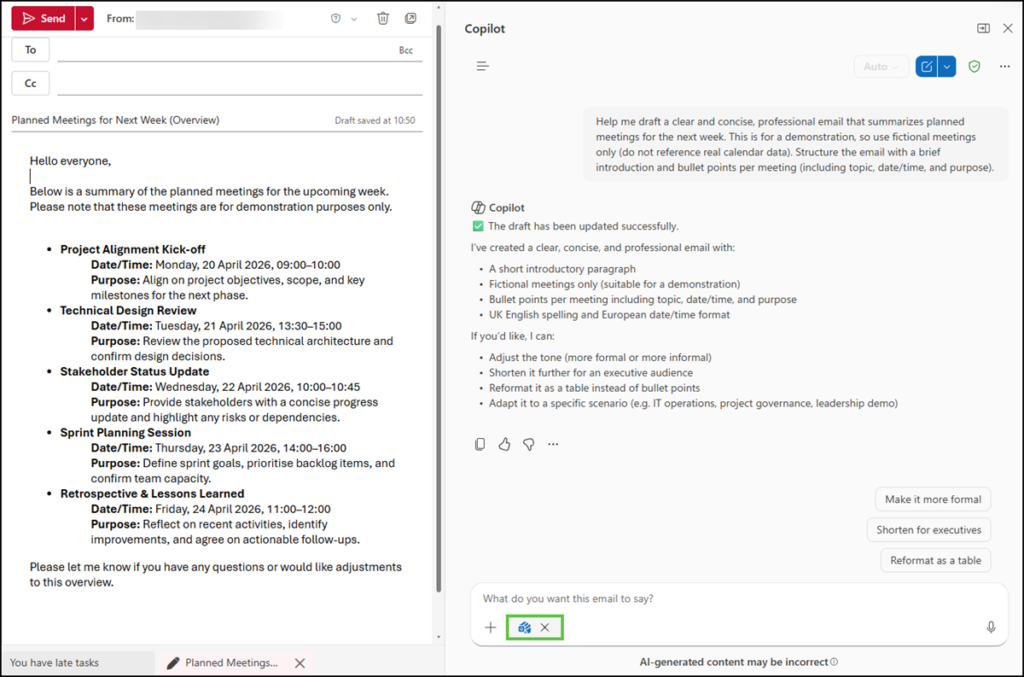Open the Auto tone dropdown
The image size is (1024, 677).
(880, 65)
